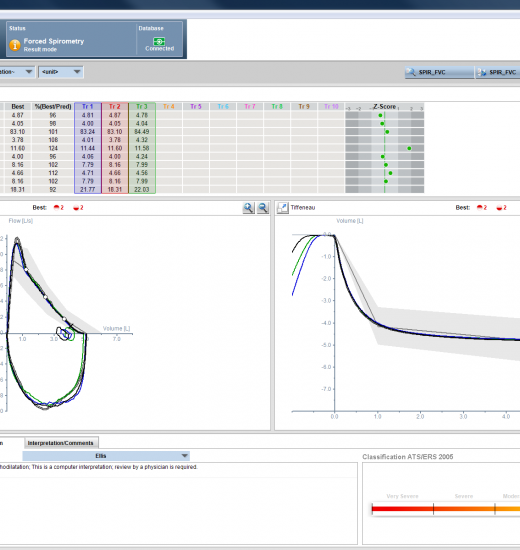
Task: Select value 83.24 in Tr 1 column
Action: pos(88,132)
